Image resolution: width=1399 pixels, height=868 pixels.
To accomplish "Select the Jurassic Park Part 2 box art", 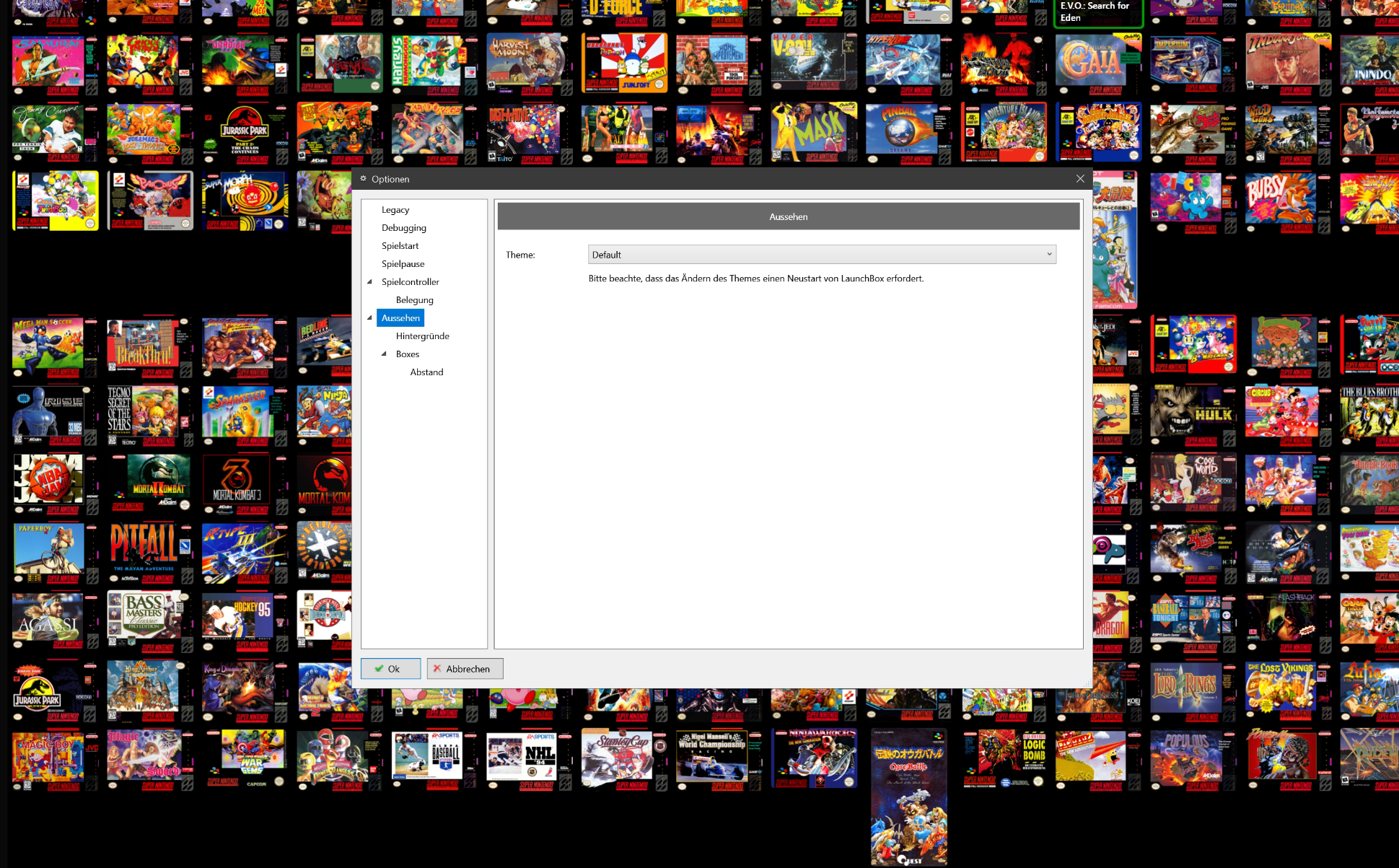I will pos(245,133).
